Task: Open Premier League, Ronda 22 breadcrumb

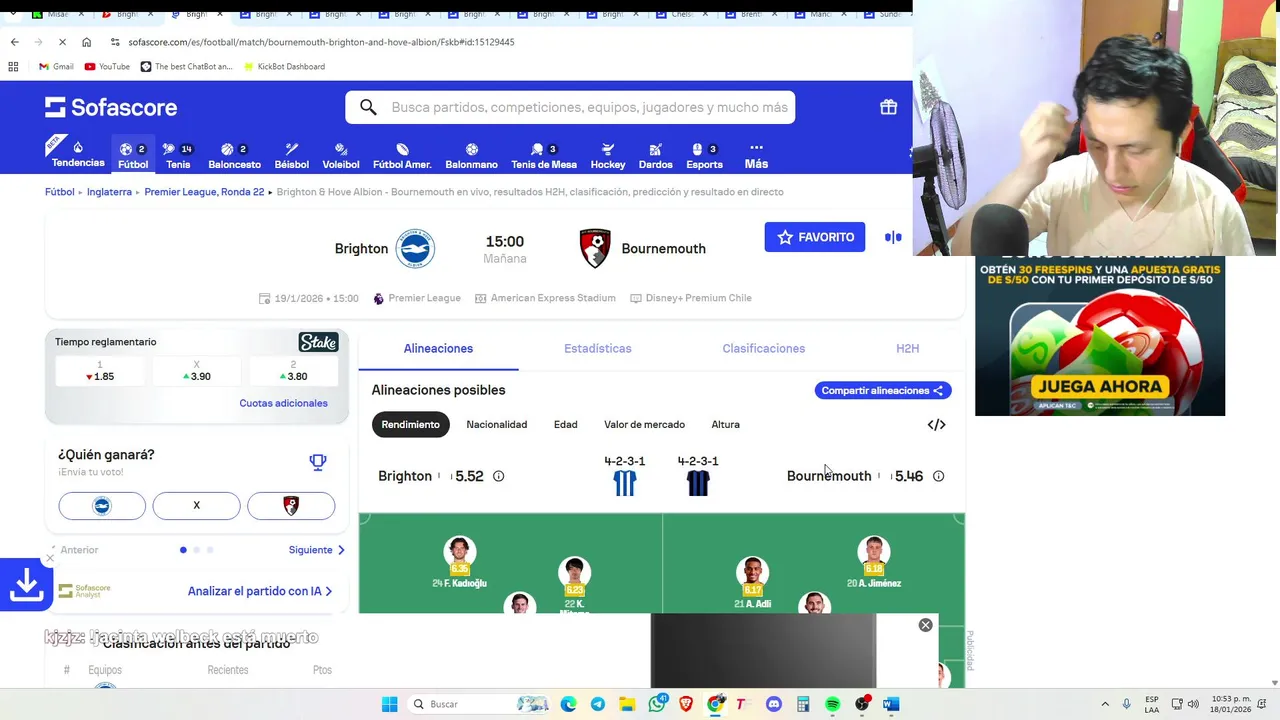Action: coord(204,192)
